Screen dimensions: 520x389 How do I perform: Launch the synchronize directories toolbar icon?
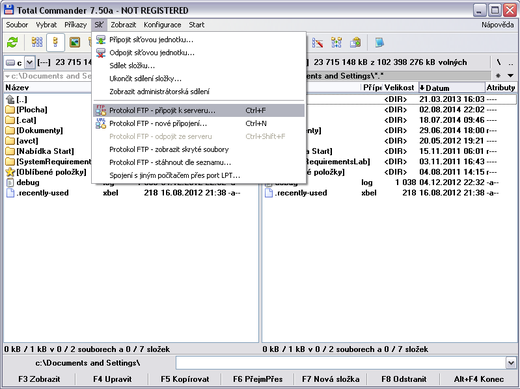(336, 43)
